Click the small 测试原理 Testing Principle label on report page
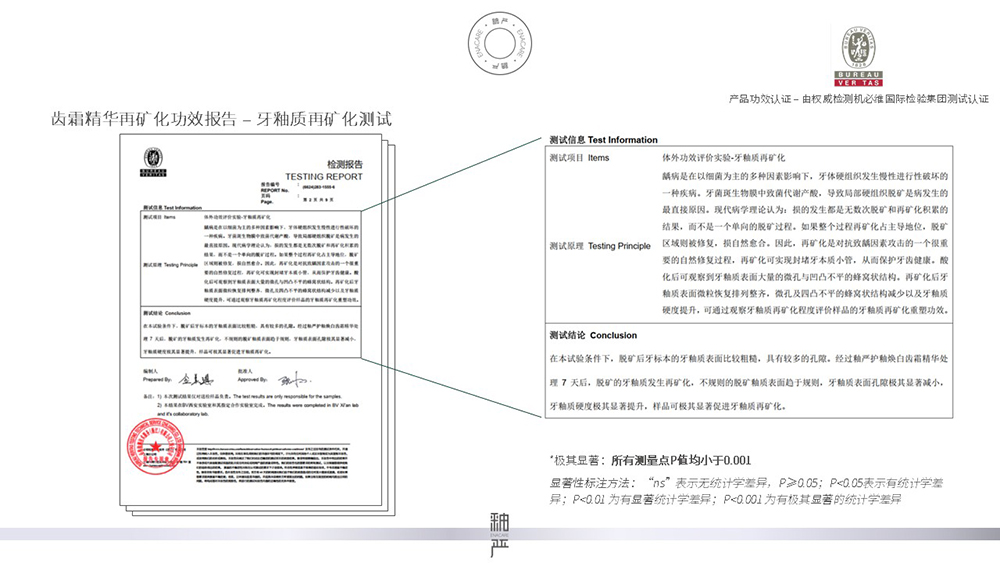1000x563 pixels. [170, 265]
